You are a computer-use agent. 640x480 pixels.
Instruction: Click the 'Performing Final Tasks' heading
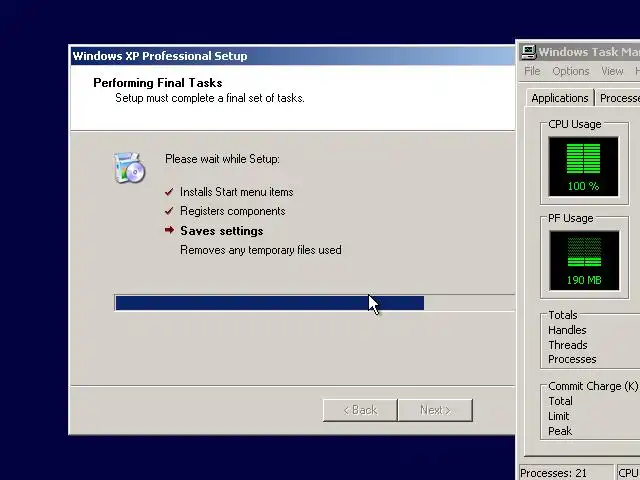tap(158, 83)
